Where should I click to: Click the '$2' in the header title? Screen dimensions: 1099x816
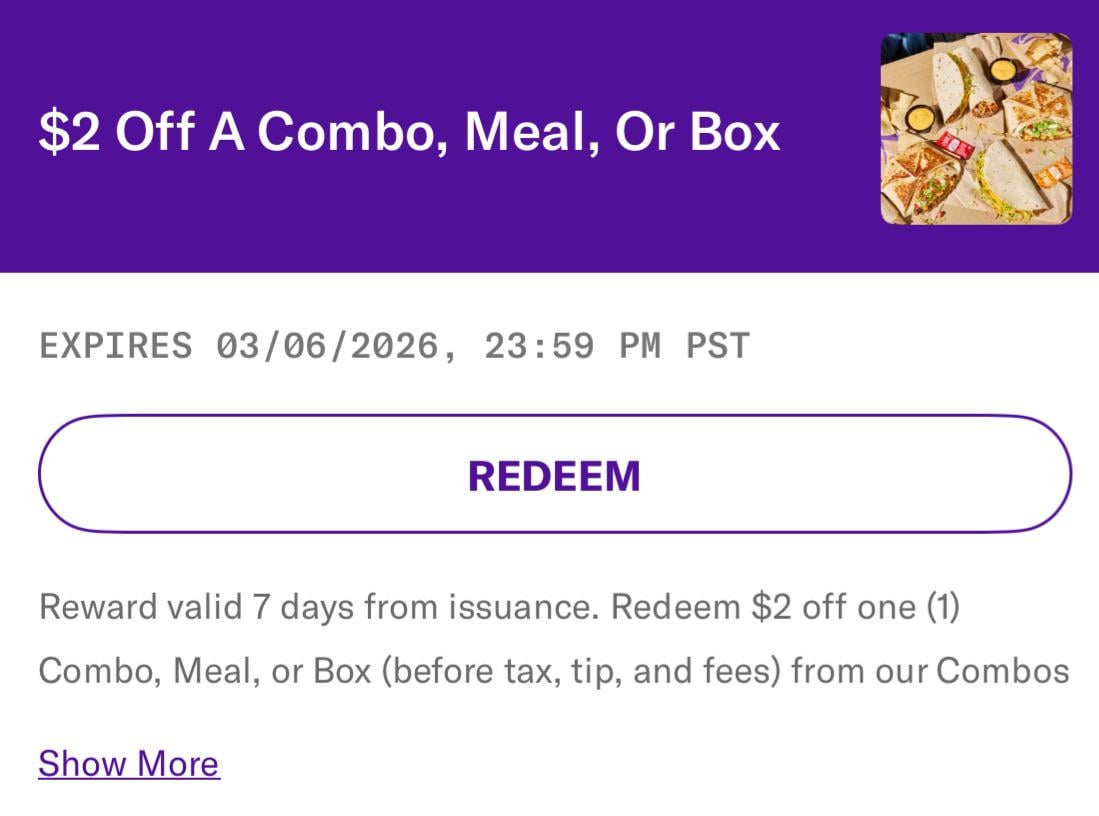[x=69, y=133]
